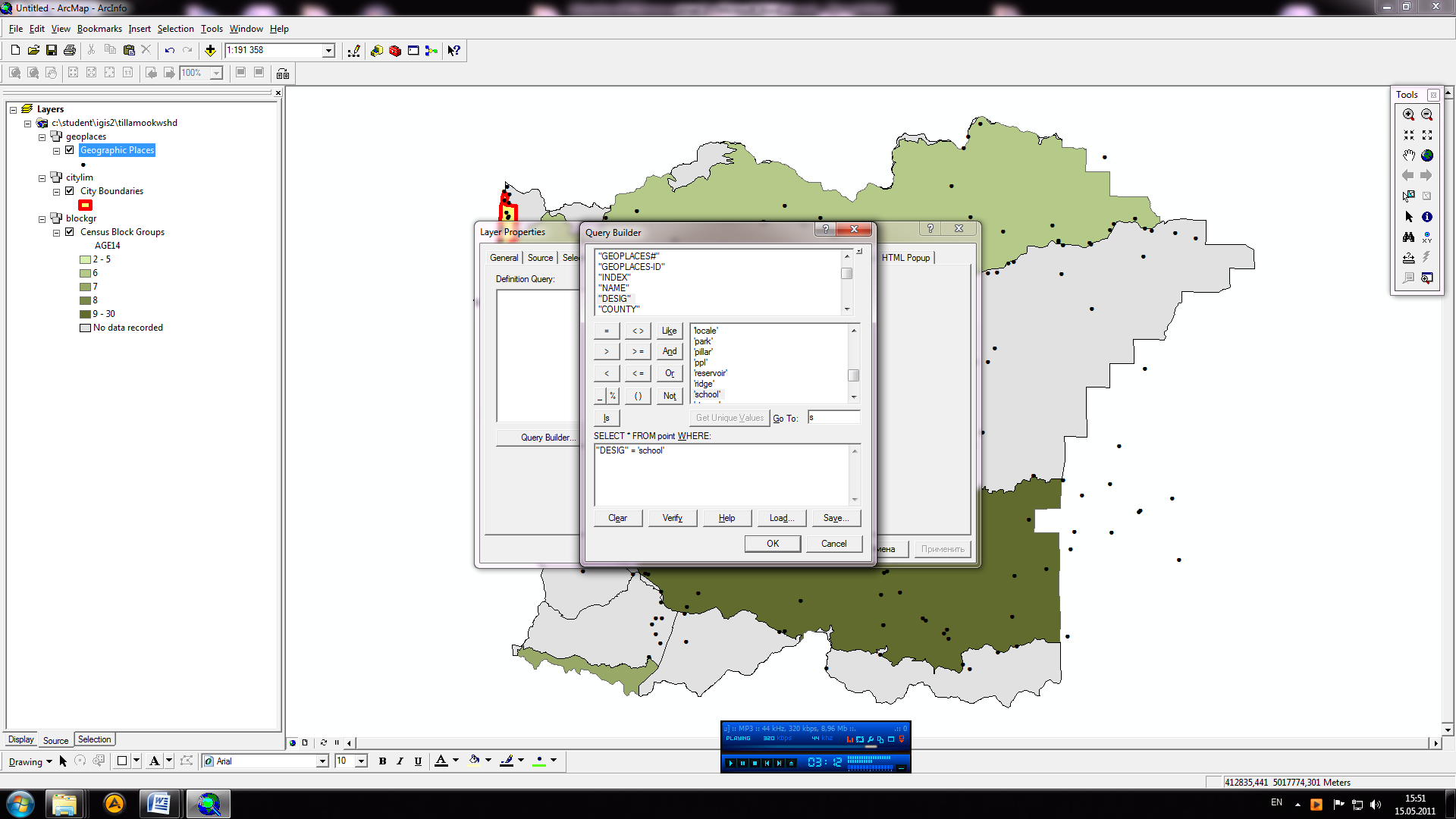Save the current map document

click(52, 50)
